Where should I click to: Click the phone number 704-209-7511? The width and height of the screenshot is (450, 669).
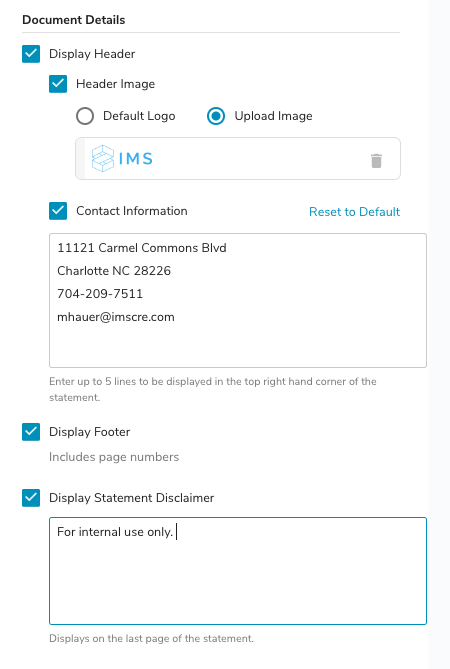tap(100, 294)
